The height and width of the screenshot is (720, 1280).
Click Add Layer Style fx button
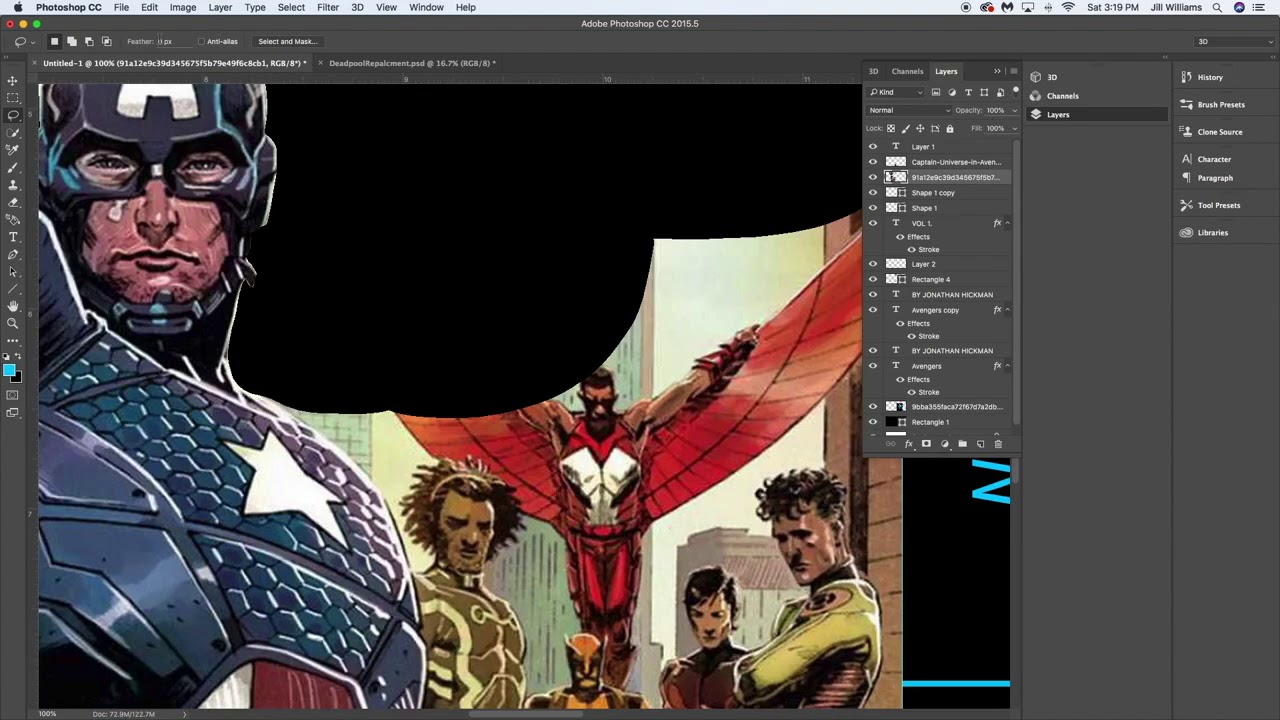tap(908, 444)
